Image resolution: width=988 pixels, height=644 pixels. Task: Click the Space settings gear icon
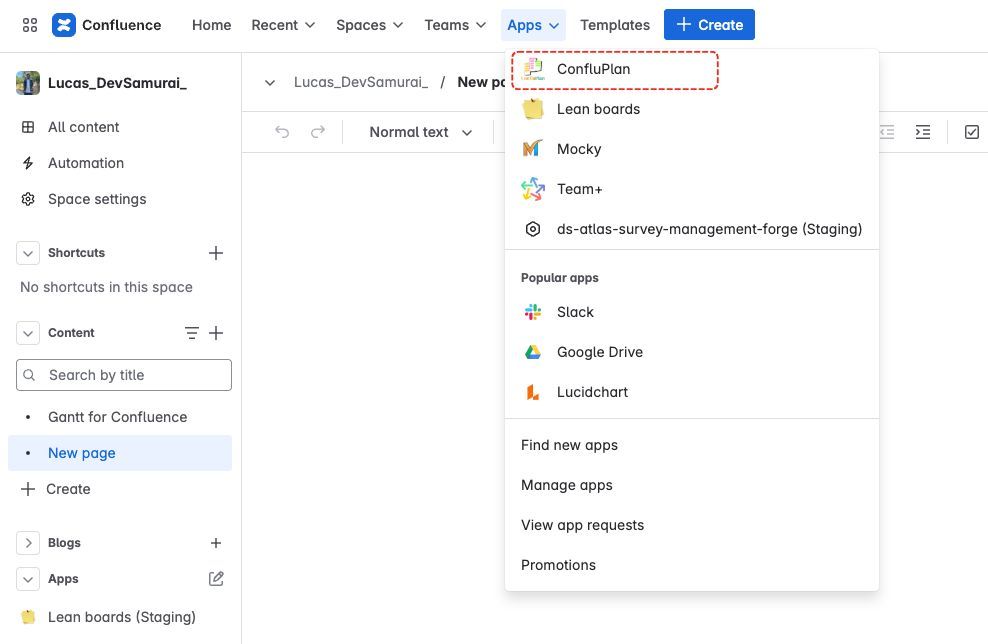28,199
